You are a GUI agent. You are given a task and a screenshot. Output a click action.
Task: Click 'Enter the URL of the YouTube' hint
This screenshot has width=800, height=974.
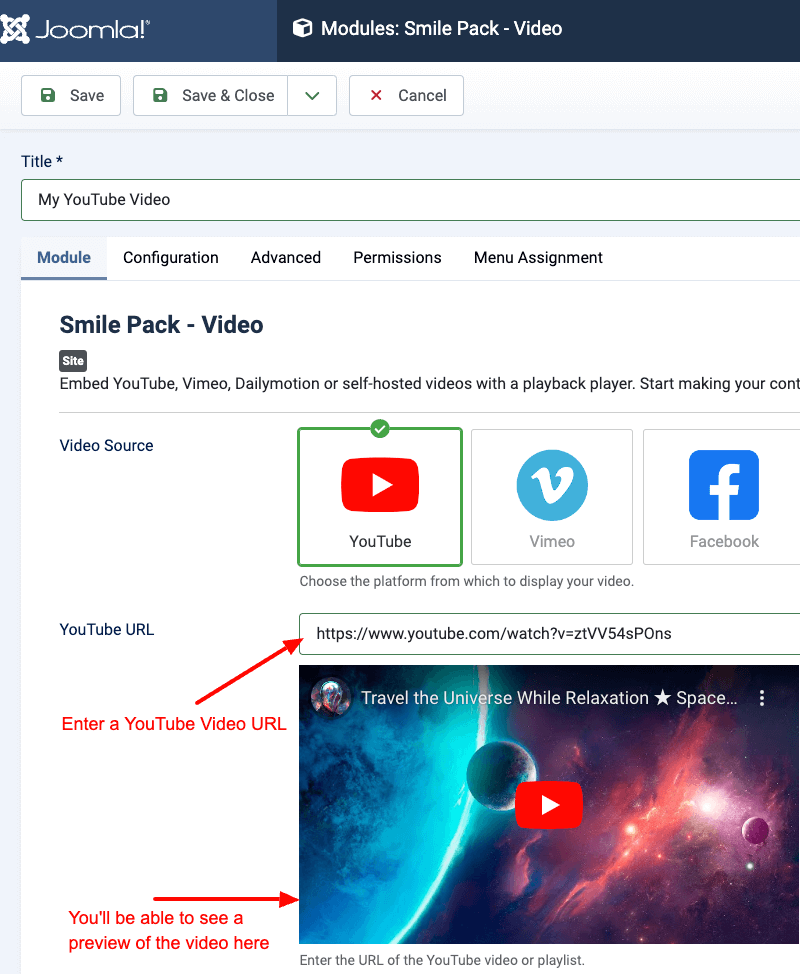tap(442, 960)
